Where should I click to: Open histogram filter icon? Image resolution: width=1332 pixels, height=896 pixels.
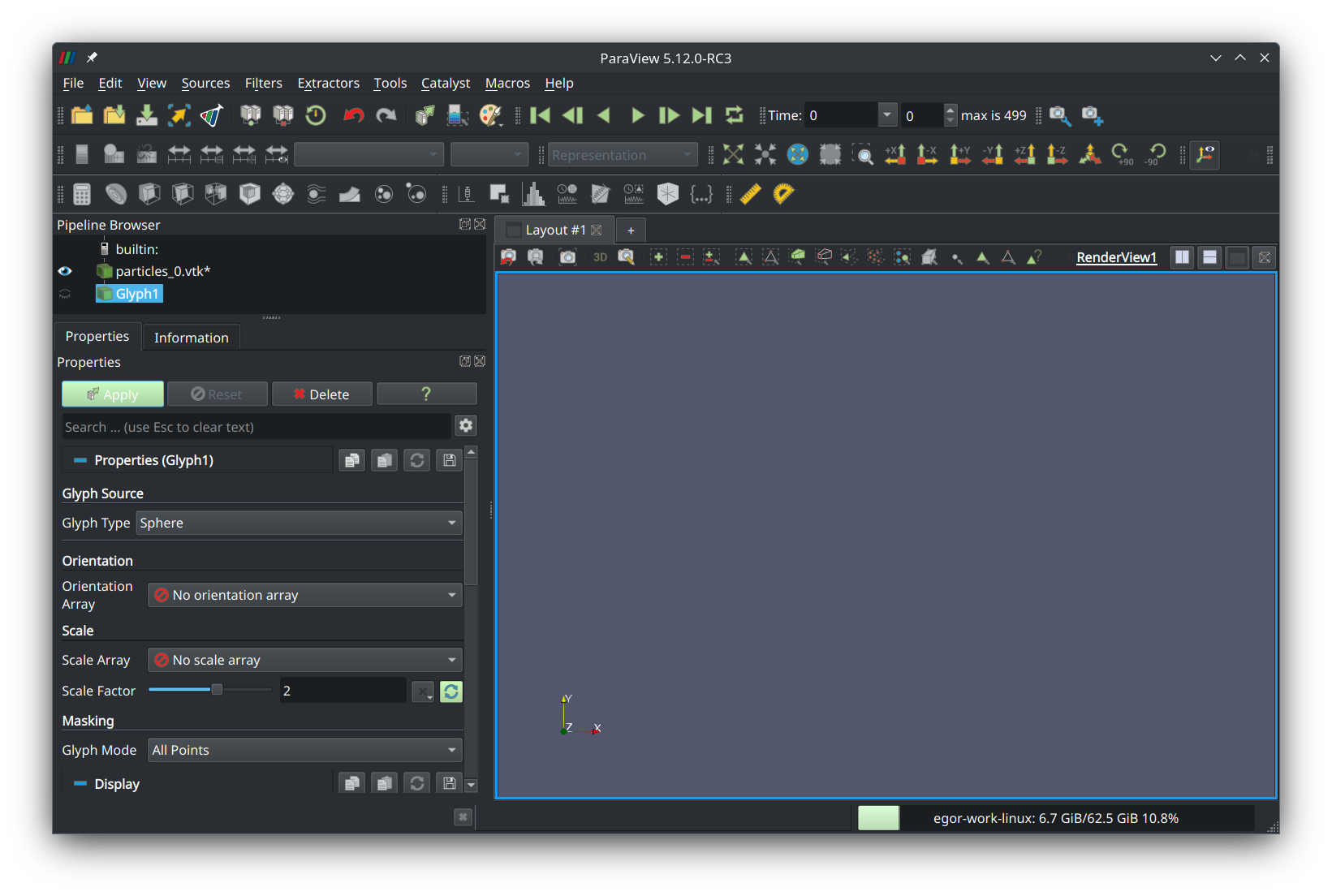tap(533, 194)
